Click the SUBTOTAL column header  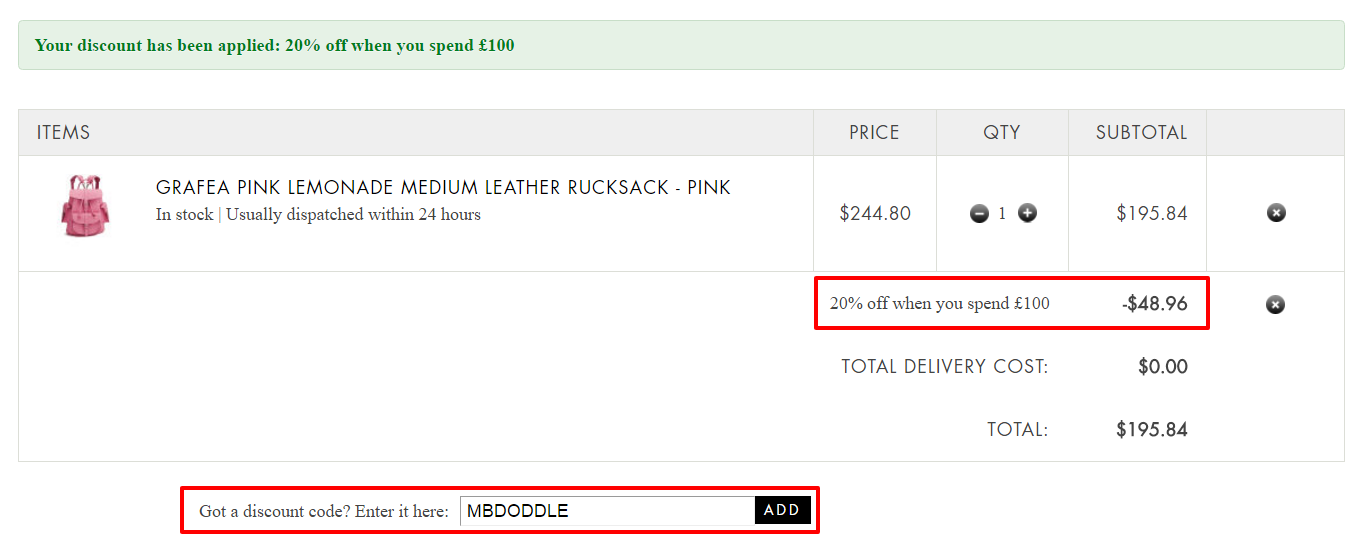point(1142,132)
